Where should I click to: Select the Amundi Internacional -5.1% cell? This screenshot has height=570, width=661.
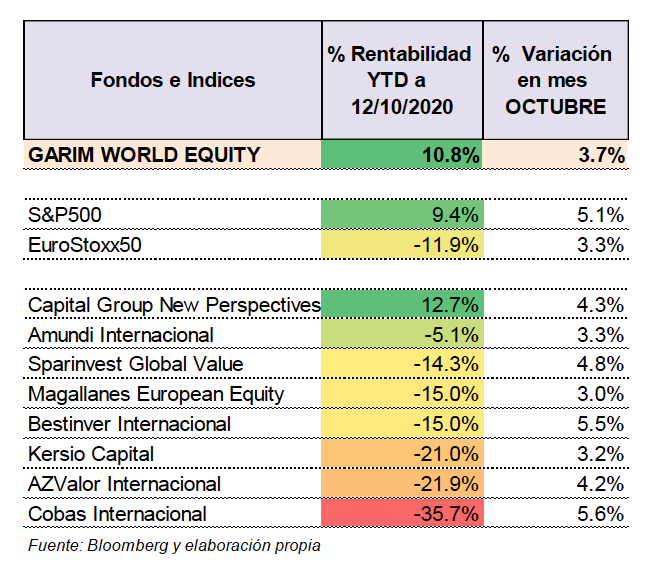tap(402, 334)
